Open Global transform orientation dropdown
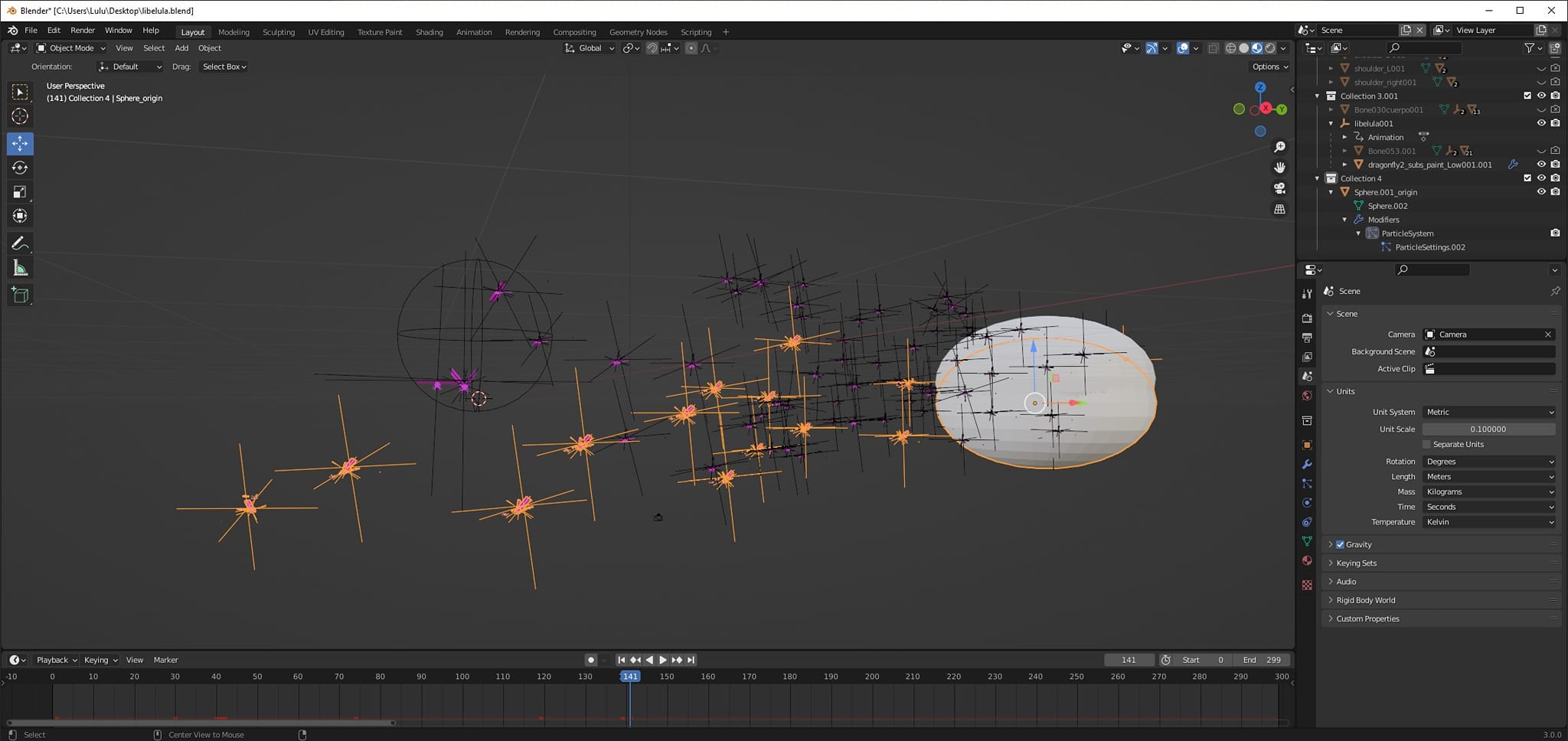1568x741 pixels. (589, 48)
